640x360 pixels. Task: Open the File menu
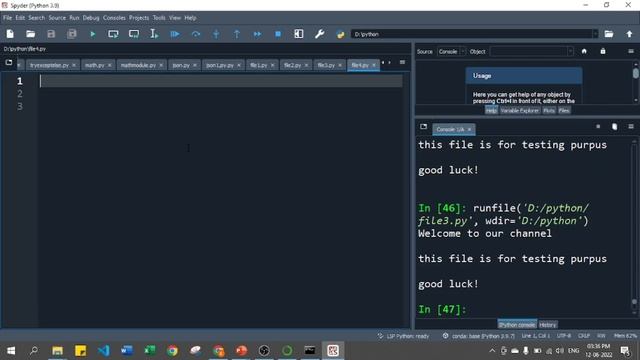tap(7, 18)
